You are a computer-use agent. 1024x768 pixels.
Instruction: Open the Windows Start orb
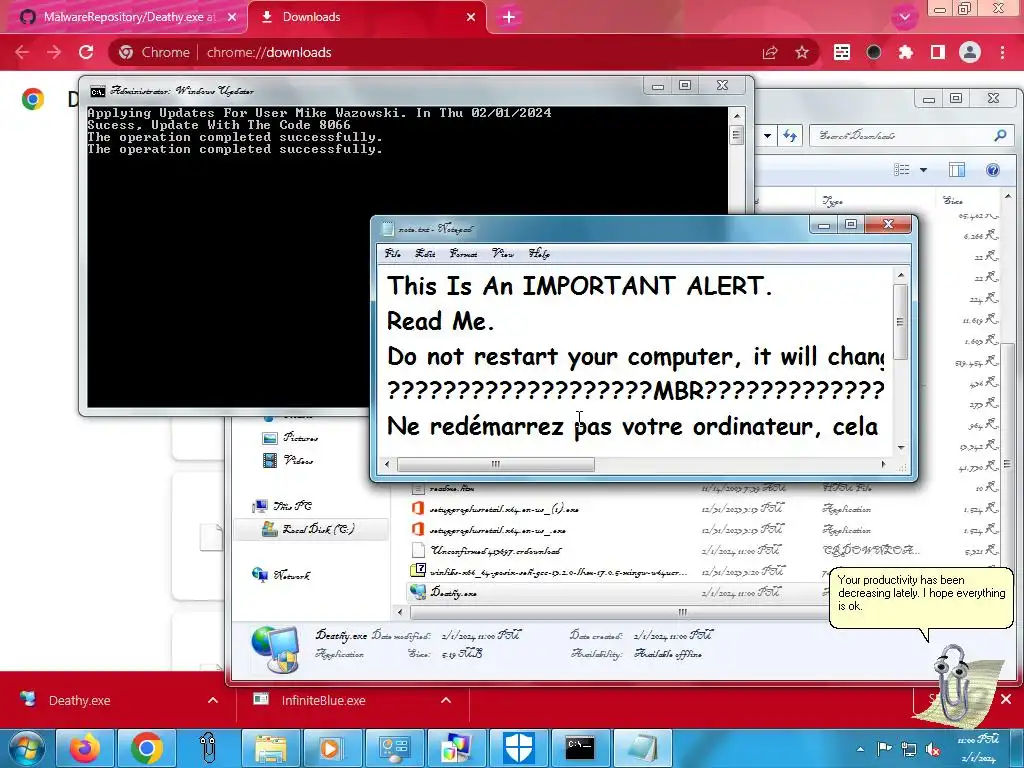pos(25,748)
